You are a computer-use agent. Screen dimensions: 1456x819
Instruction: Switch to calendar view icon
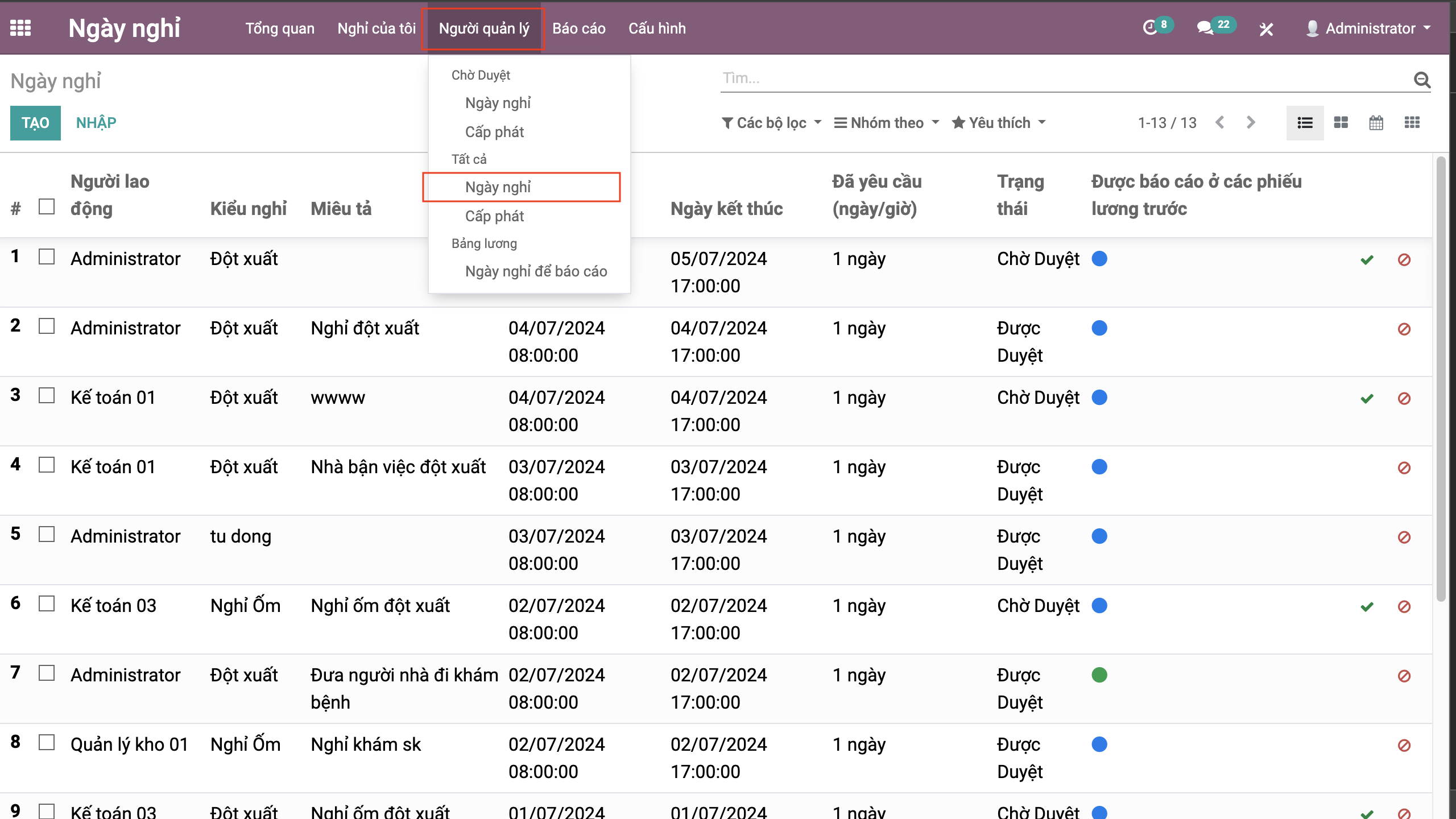1376,123
